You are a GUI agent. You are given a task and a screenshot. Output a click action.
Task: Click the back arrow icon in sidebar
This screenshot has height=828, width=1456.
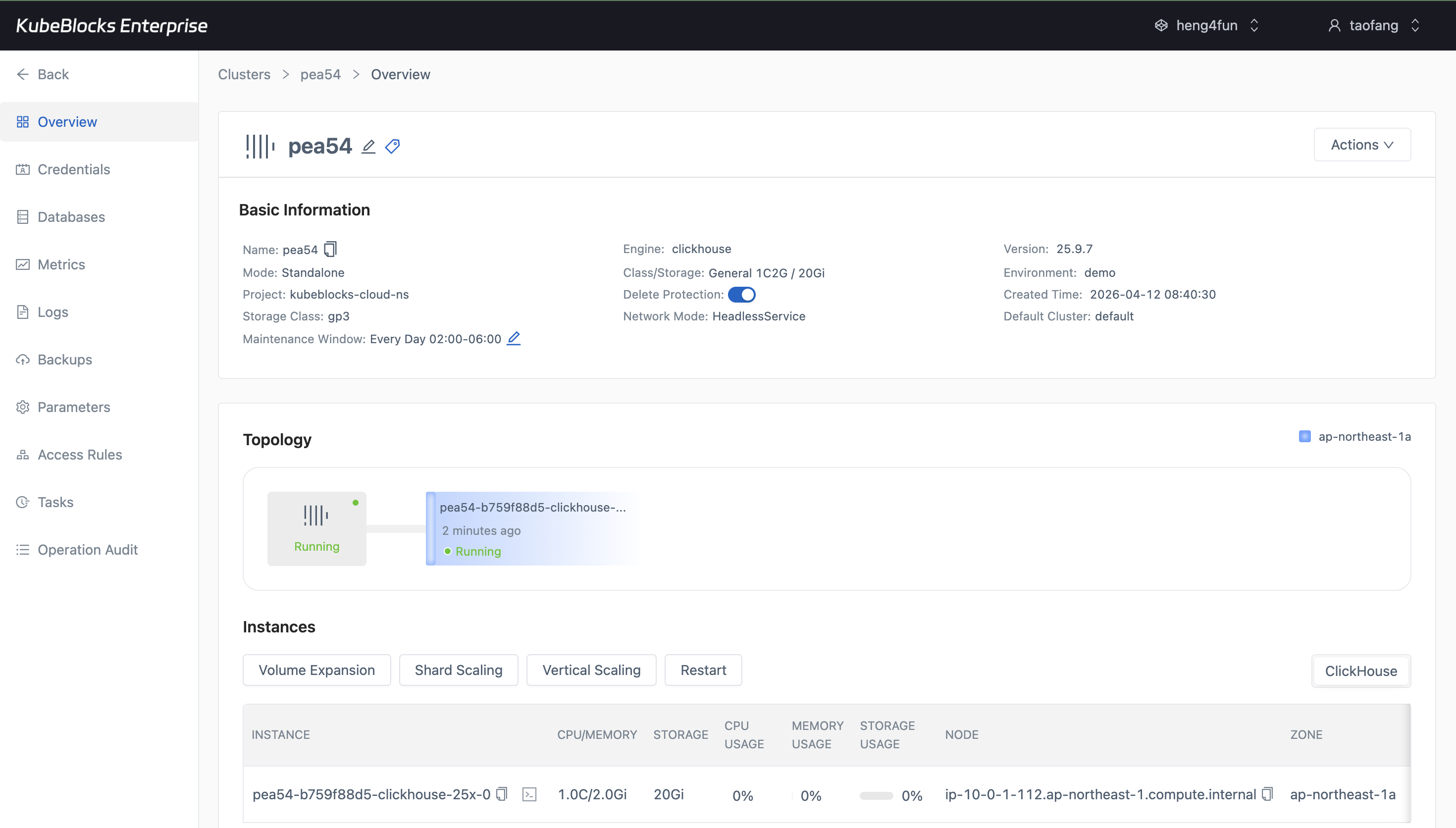click(x=23, y=74)
